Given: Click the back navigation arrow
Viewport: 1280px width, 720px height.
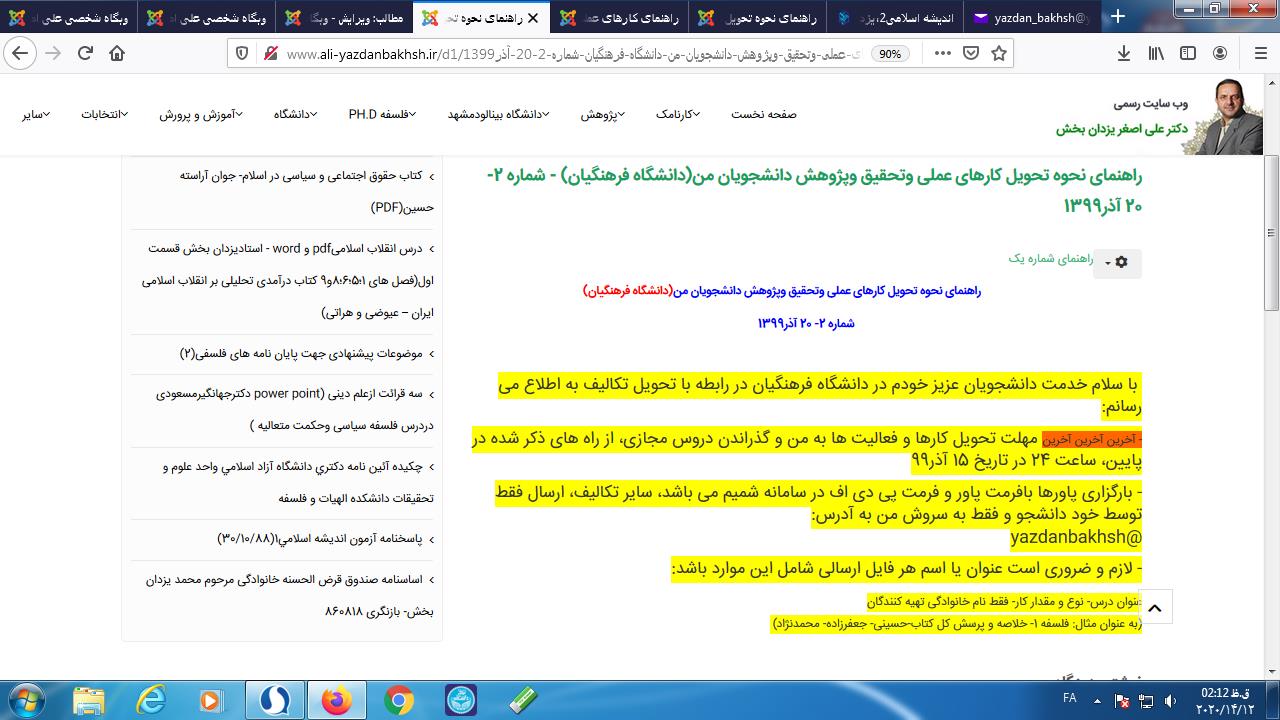Looking at the screenshot, I should 20,54.
